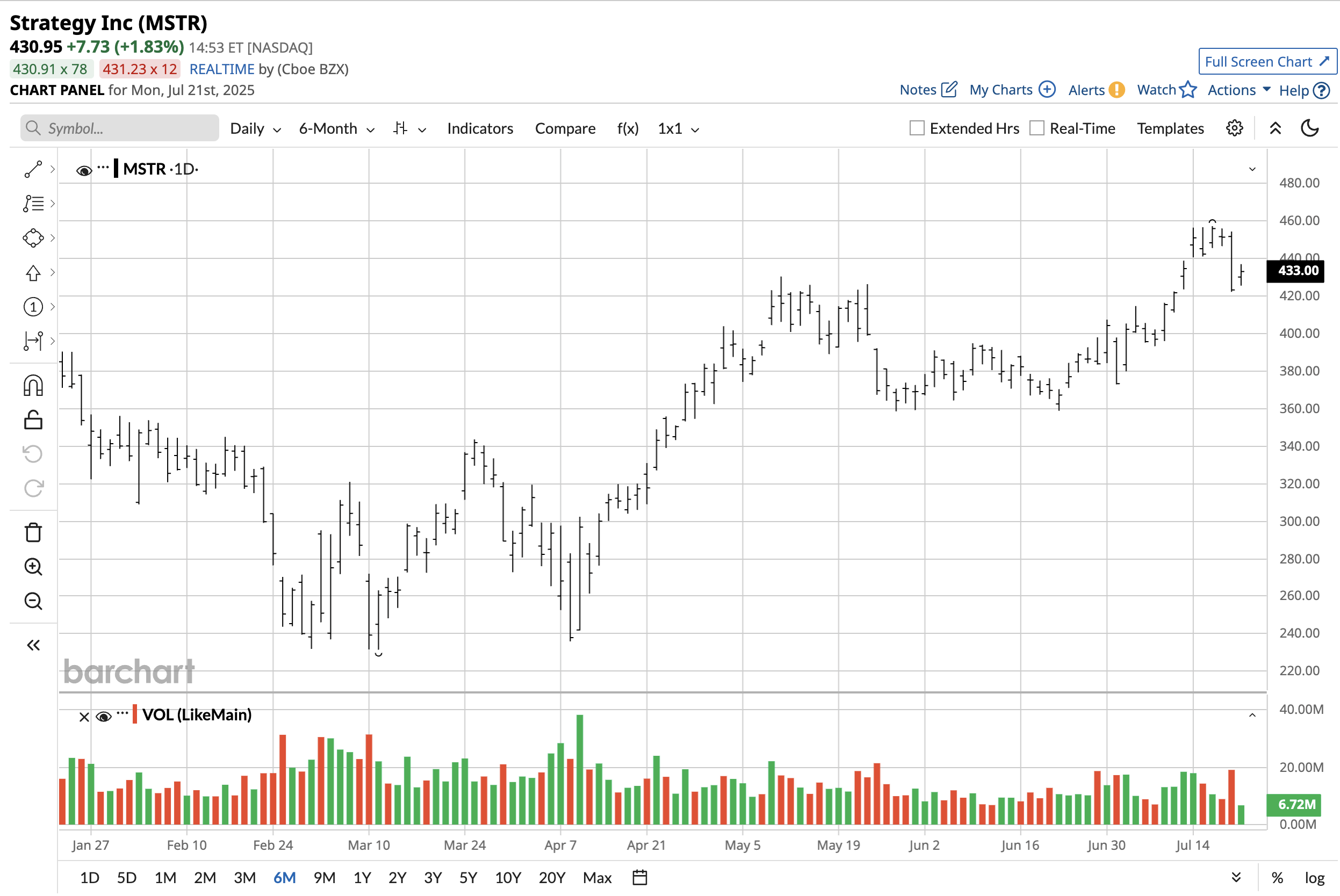This screenshot has height=896, width=1340.
Task: Toggle log scale mode
Action: click(x=1314, y=877)
